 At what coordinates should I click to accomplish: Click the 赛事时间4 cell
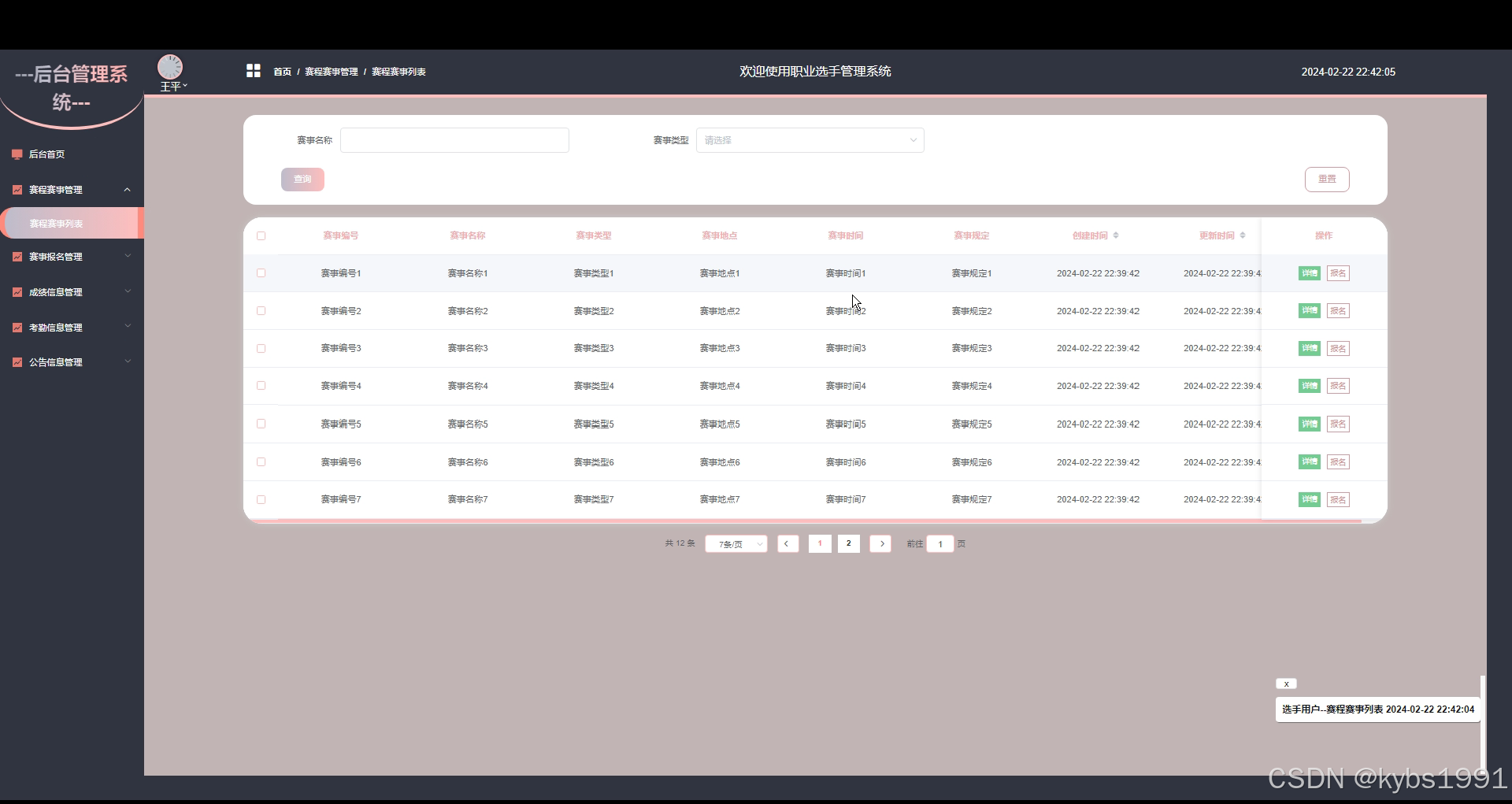pyautogui.click(x=846, y=386)
